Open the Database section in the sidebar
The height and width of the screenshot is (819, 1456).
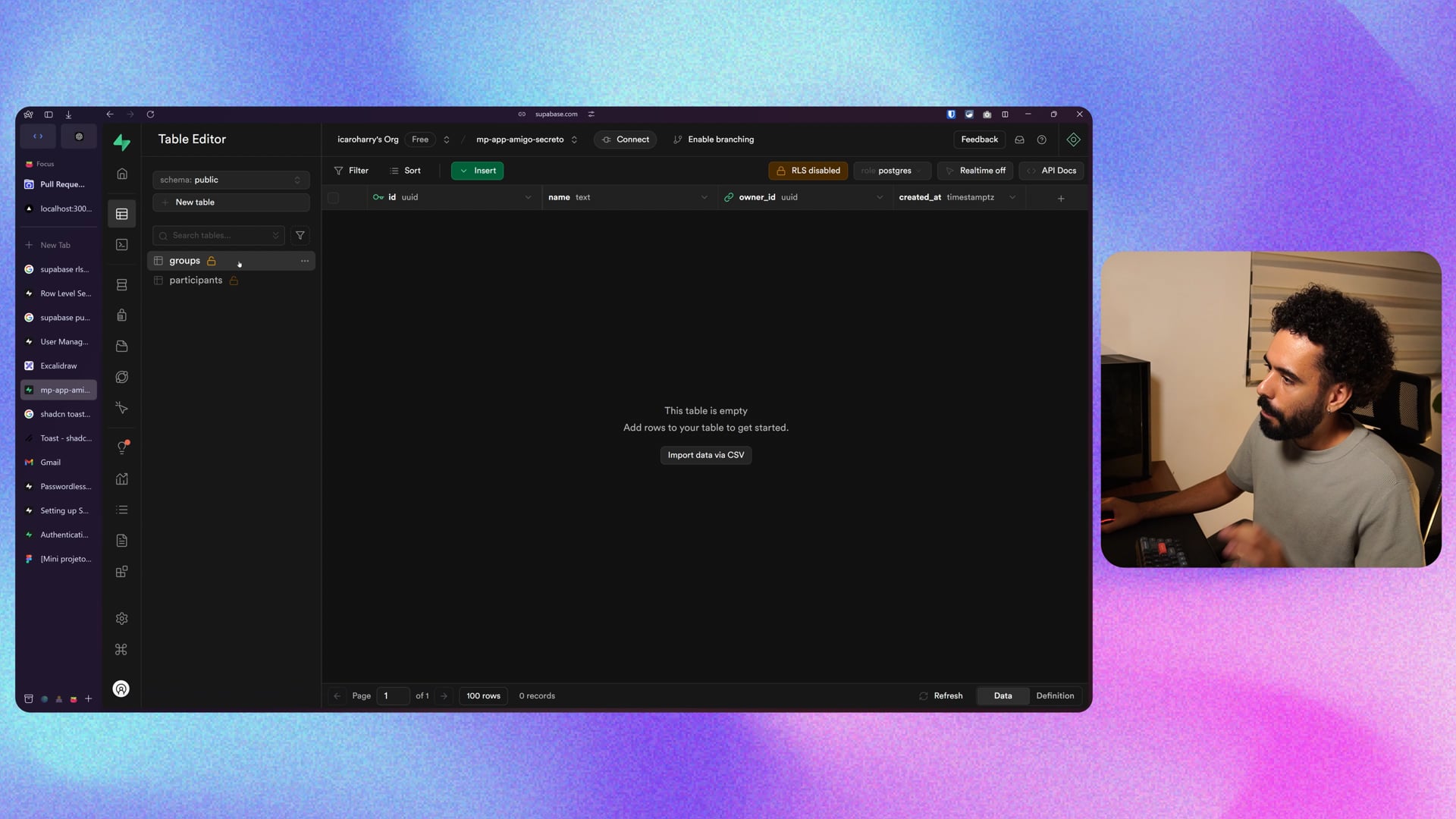121,285
